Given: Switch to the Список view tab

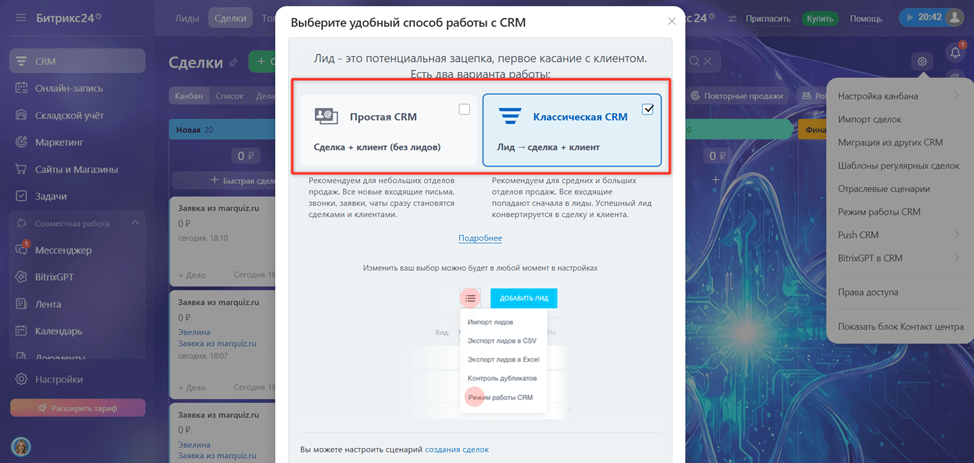Looking at the screenshot, I should [x=229, y=96].
